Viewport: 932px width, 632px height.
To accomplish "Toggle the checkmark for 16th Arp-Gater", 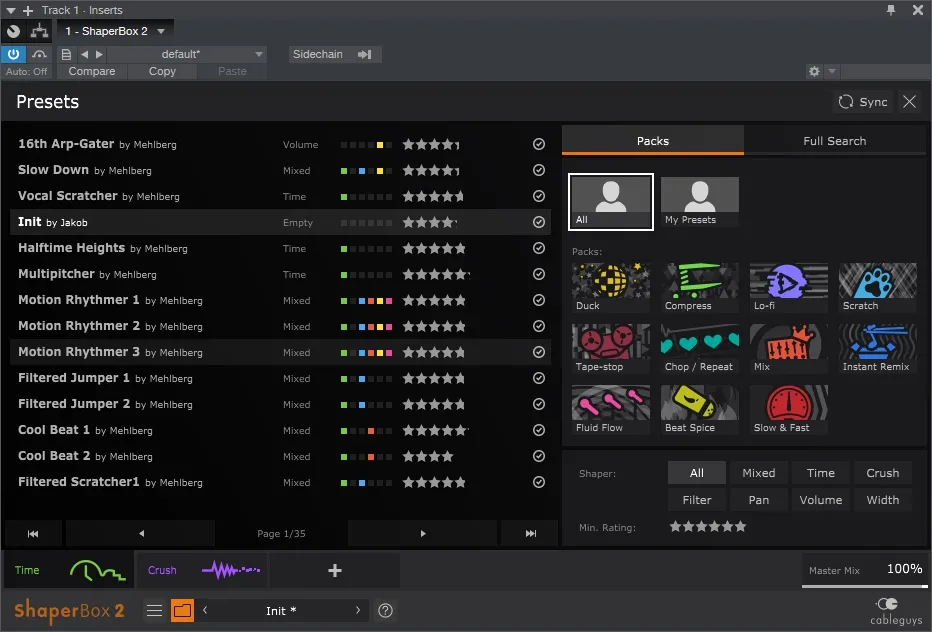I will click(539, 144).
